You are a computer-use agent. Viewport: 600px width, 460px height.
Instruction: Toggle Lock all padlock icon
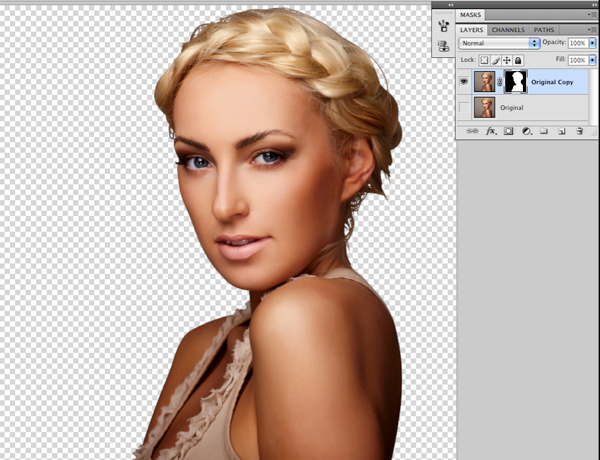pyautogui.click(x=518, y=60)
